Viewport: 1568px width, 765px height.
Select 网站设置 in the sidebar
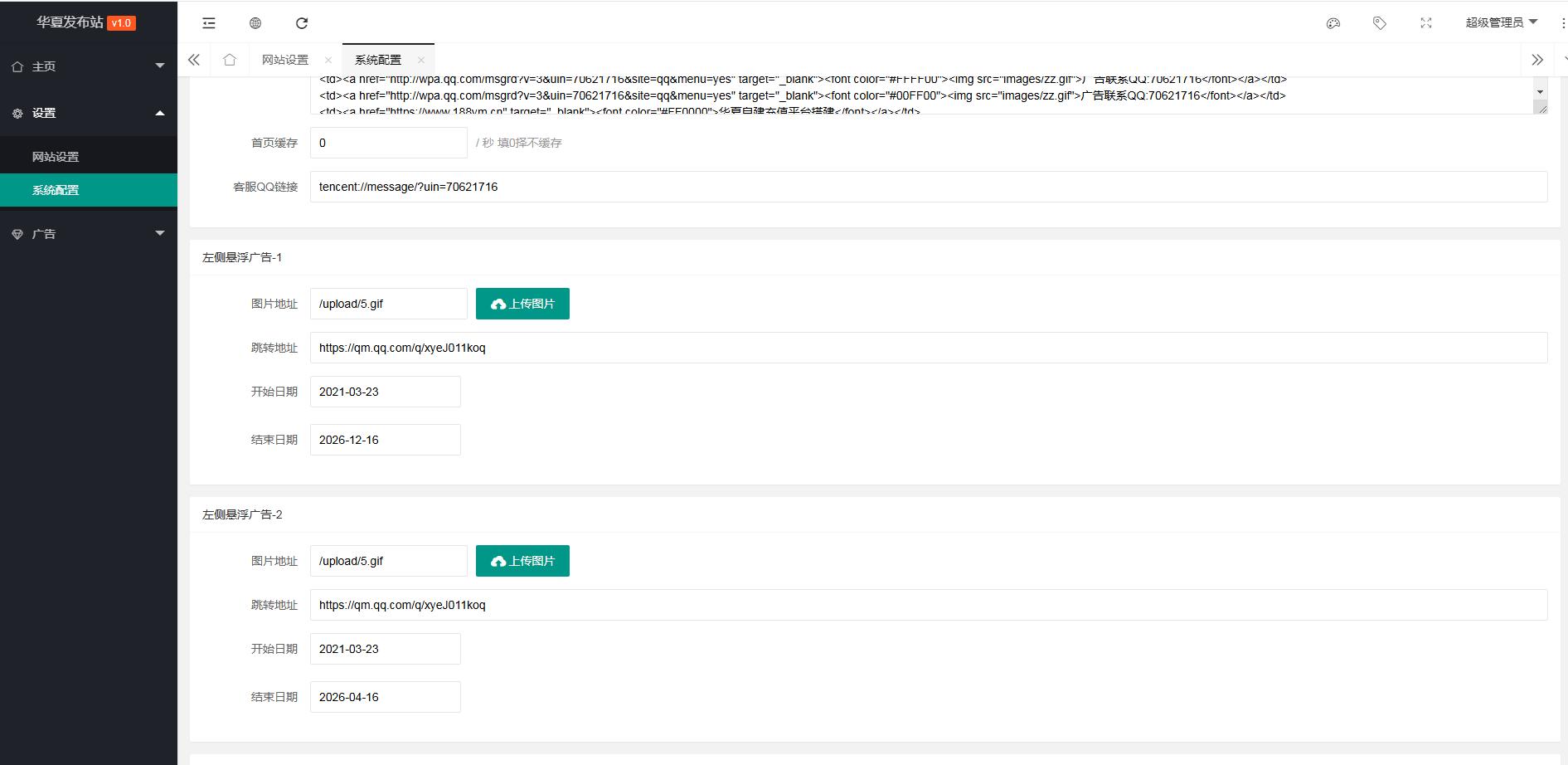[56, 157]
